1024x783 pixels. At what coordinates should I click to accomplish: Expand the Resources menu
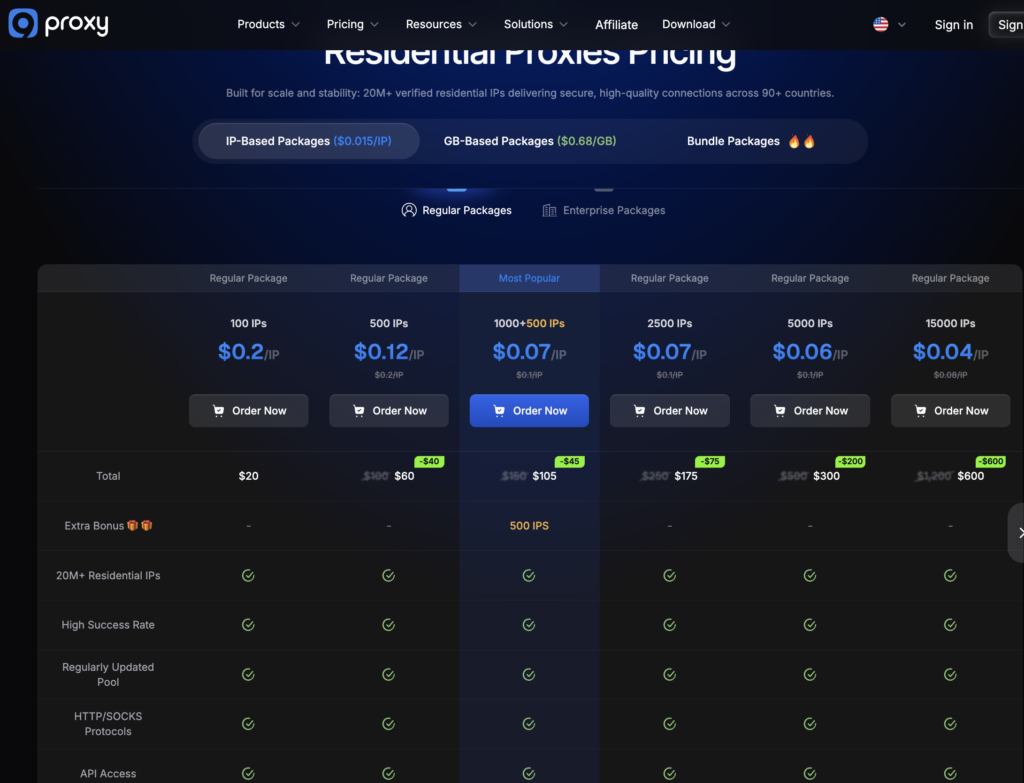[x=441, y=24]
